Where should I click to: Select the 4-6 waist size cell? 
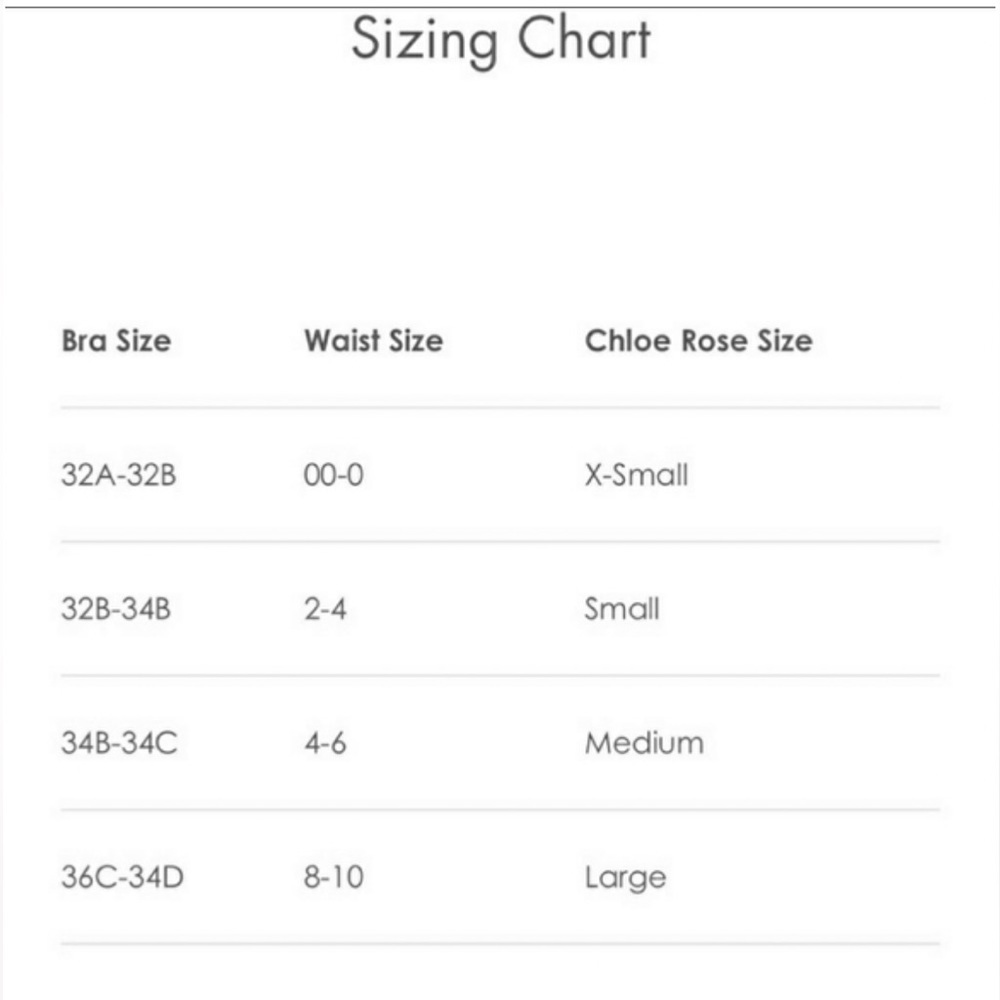[326, 743]
